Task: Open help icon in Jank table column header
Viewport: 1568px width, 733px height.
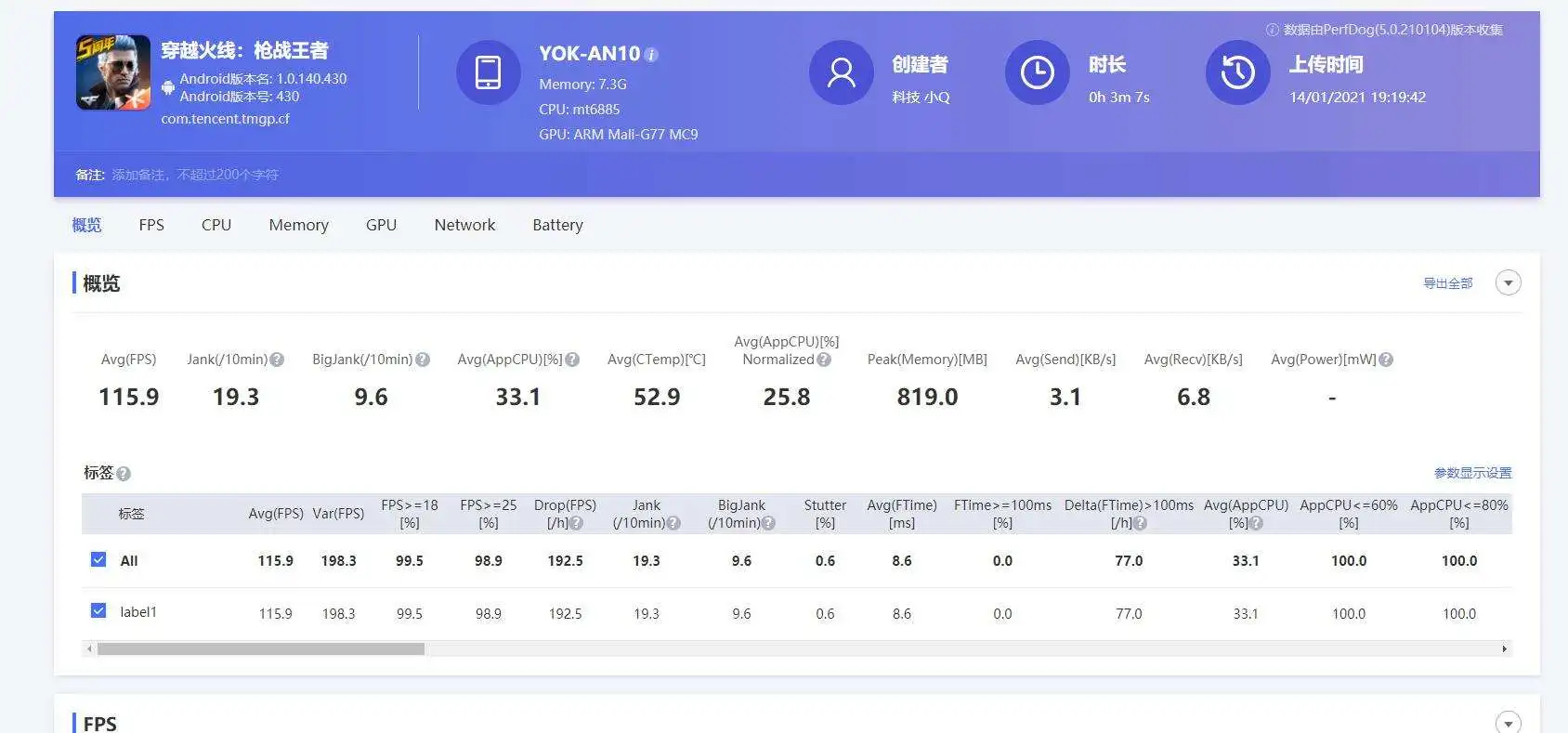Action: pos(673,523)
